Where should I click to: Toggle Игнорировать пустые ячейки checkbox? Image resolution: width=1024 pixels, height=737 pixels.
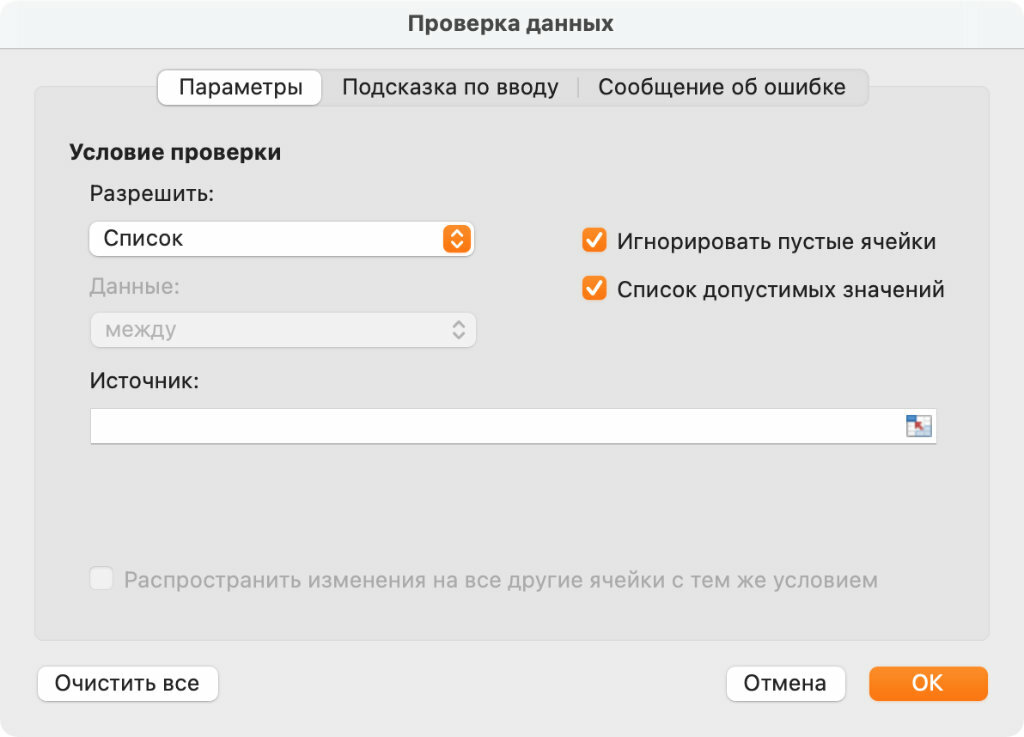coord(594,240)
